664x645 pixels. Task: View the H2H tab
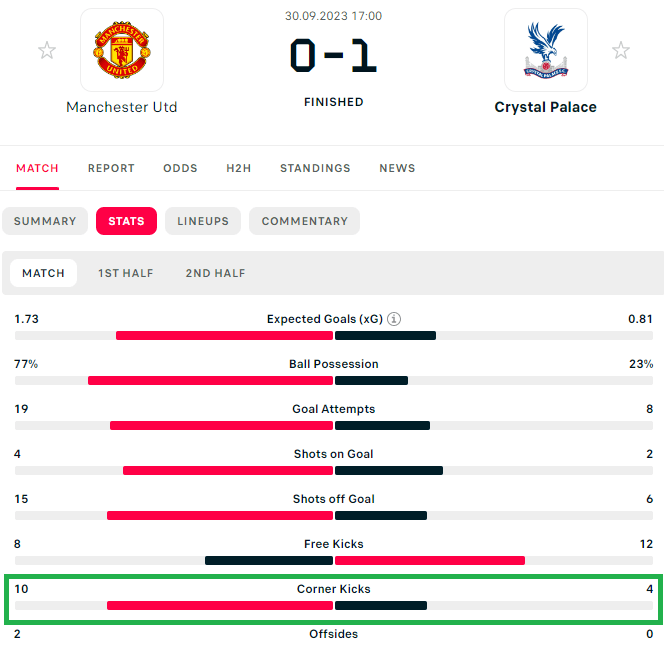click(239, 168)
